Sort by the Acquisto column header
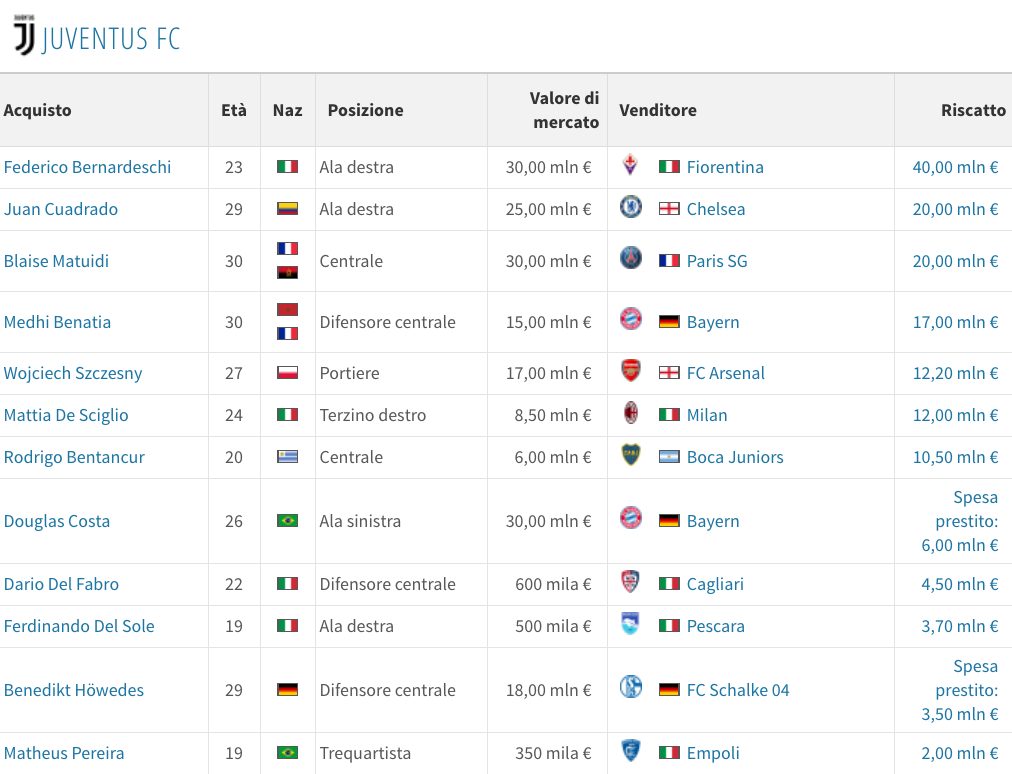The height and width of the screenshot is (774, 1012). (x=37, y=110)
